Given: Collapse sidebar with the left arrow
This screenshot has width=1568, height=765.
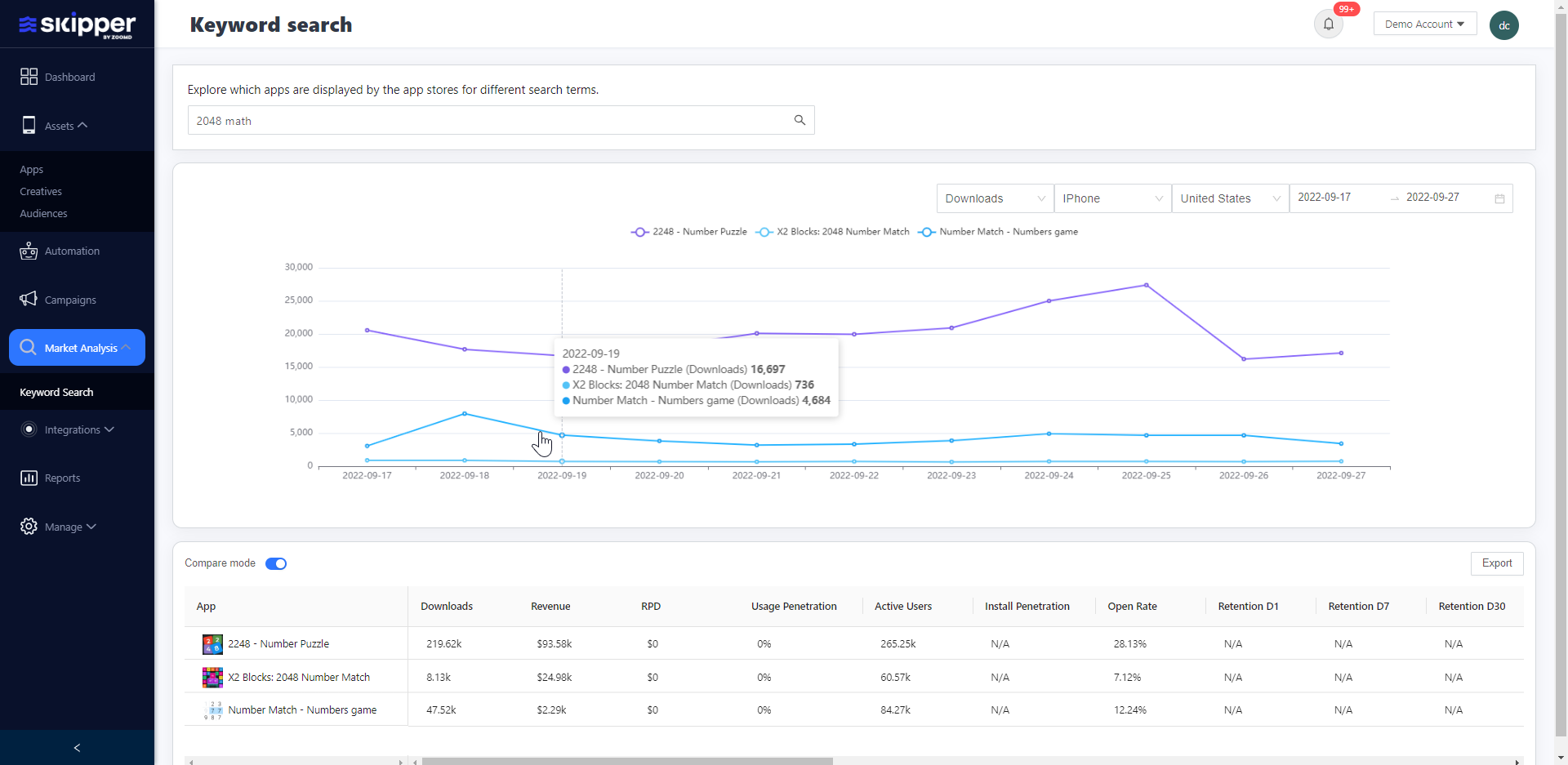Looking at the screenshot, I should click(x=77, y=748).
